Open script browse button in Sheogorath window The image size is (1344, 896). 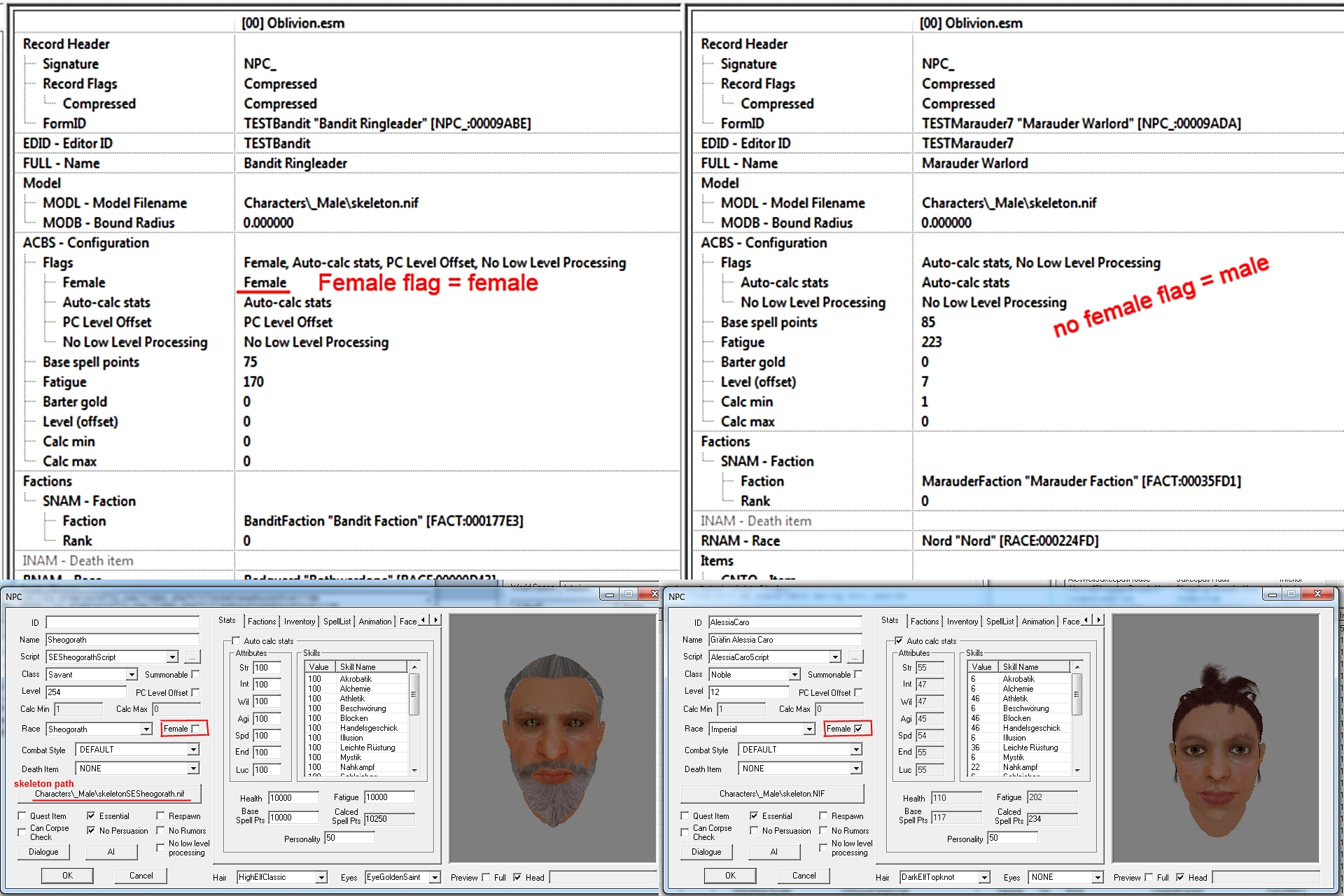[192, 657]
